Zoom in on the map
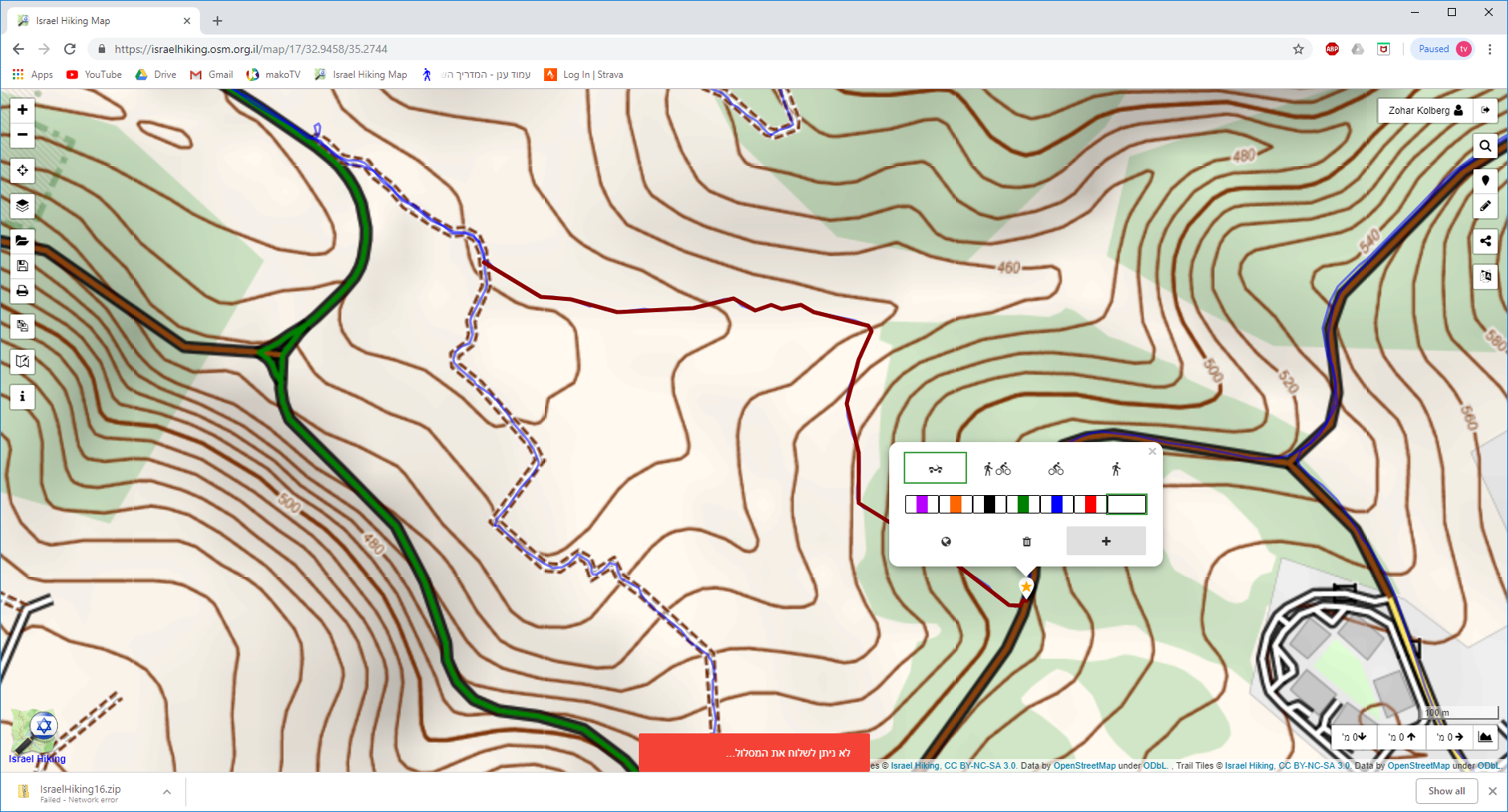The width and height of the screenshot is (1508, 812). click(x=22, y=110)
